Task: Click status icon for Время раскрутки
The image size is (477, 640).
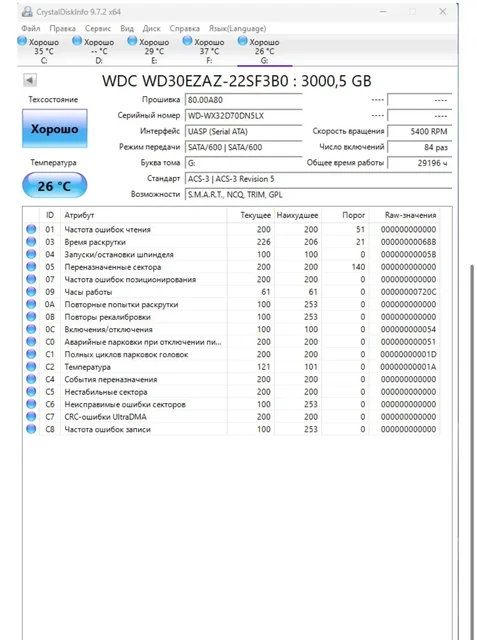Action: [31, 242]
